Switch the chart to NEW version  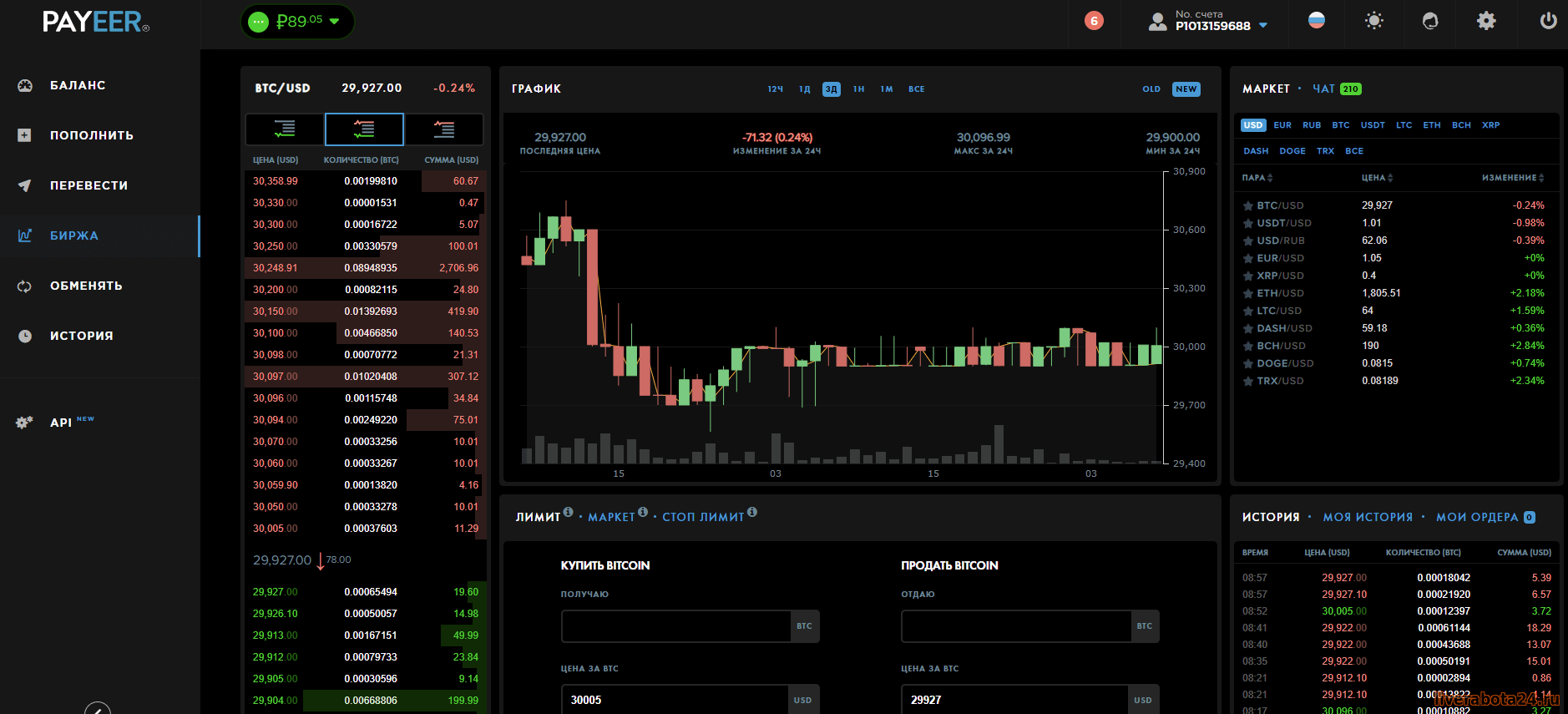pos(1186,89)
